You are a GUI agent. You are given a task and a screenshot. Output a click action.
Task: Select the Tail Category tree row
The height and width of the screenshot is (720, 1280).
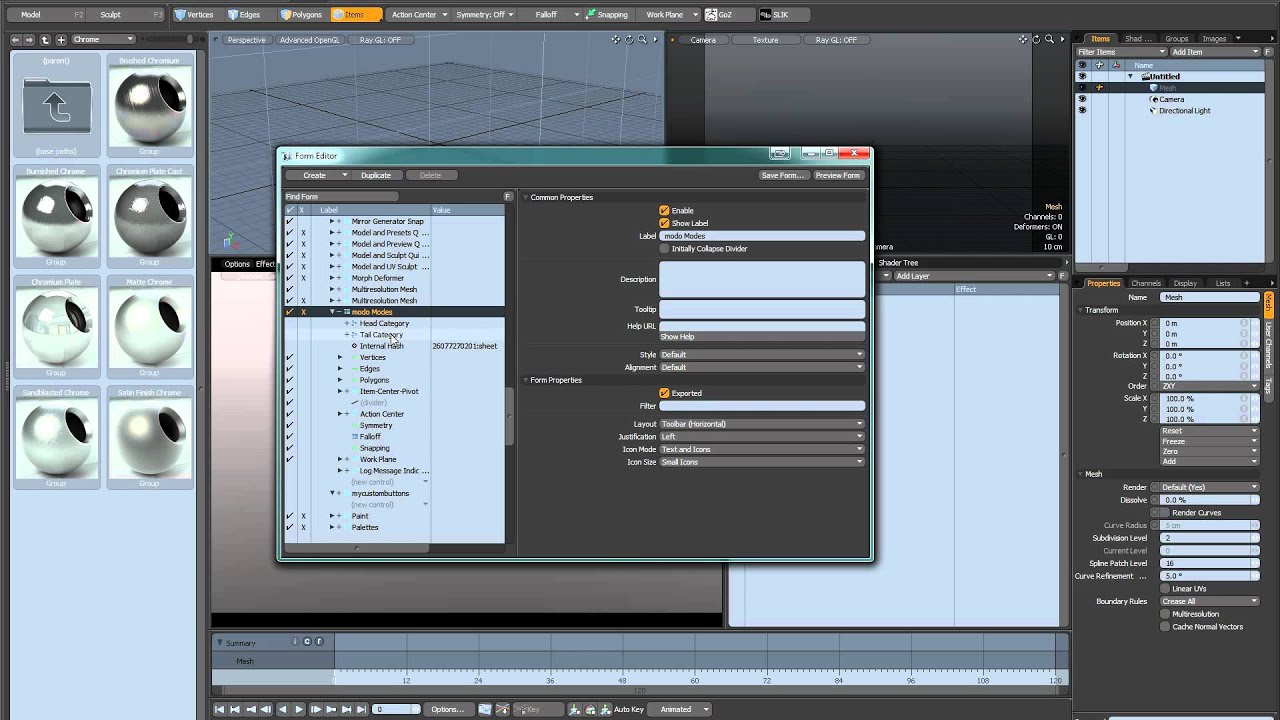click(x=381, y=335)
